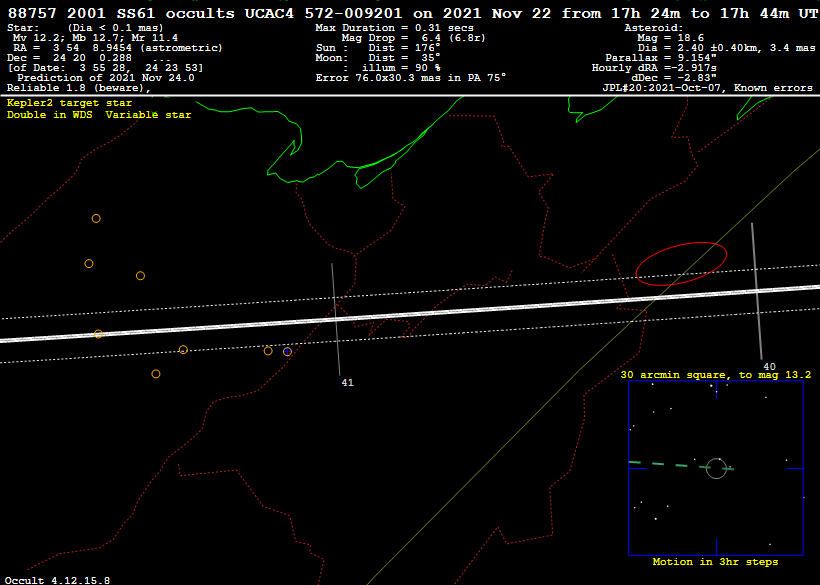Click the 'Parallax = 9.154"' value

tap(661, 58)
